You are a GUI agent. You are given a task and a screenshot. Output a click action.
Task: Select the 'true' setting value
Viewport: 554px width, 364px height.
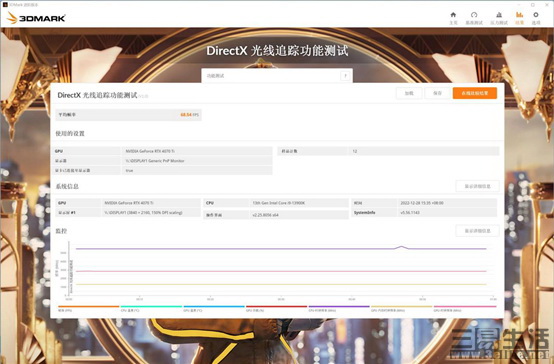click(129, 170)
